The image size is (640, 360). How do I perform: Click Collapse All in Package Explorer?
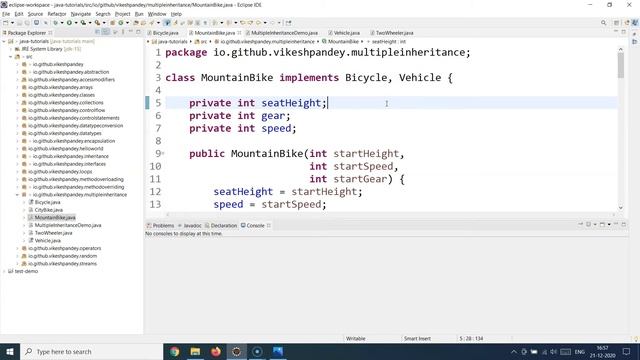(97, 32)
